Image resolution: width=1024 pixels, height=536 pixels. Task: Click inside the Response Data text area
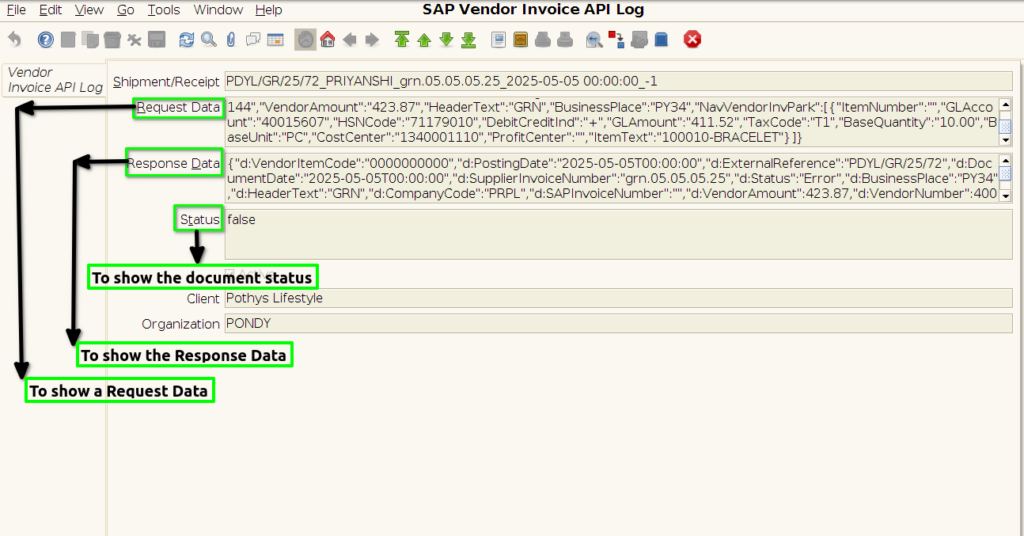point(612,178)
